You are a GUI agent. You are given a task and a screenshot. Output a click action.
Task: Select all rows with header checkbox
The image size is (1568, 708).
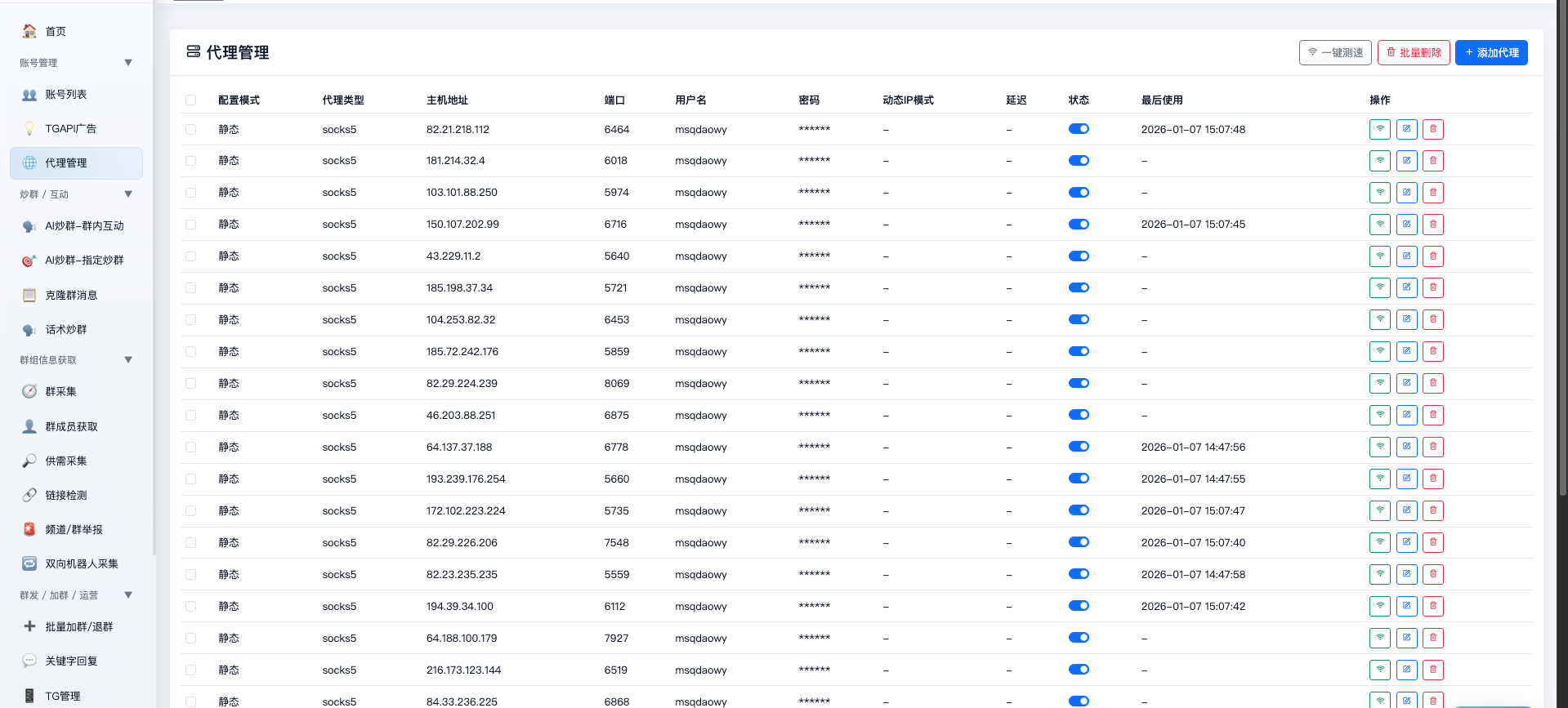(x=191, y=100)
